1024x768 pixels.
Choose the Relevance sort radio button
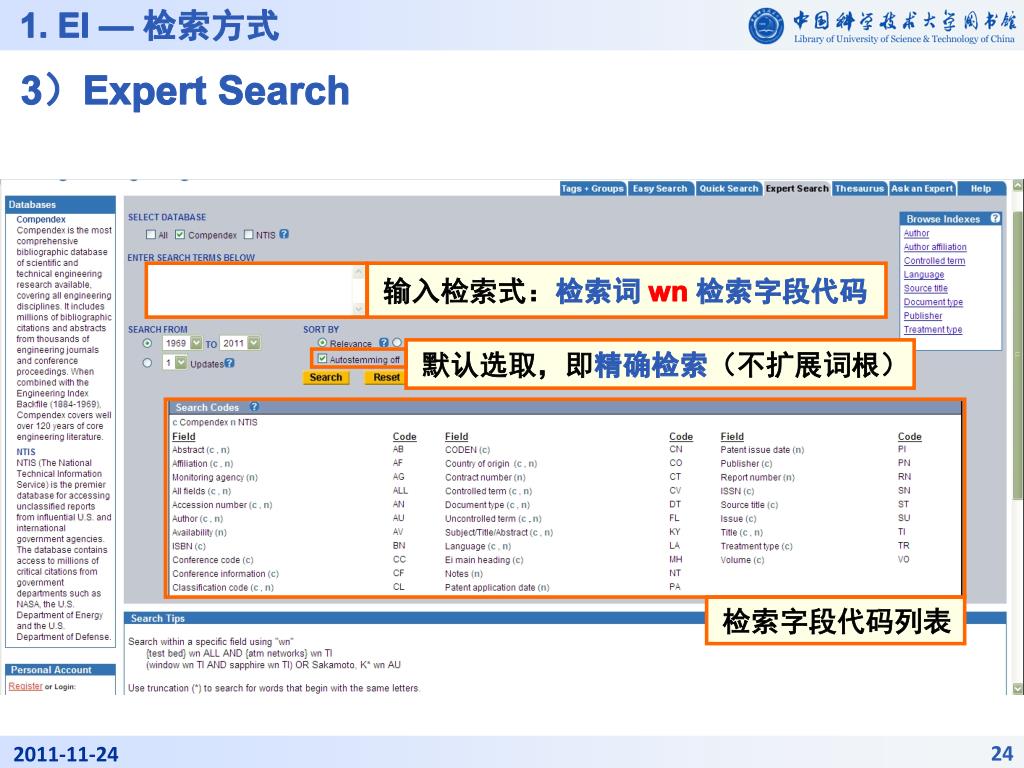tap(322, 342)
